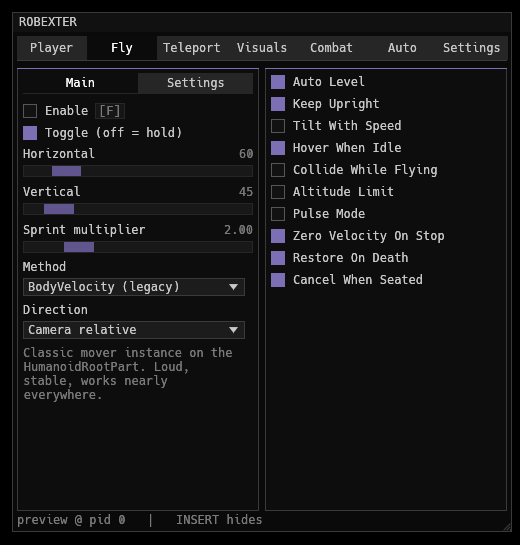The height and width of the screenshot is (545, 520).
Task: Uncheck Zero Velocity On Stop
Action: [x=278, y=236]
